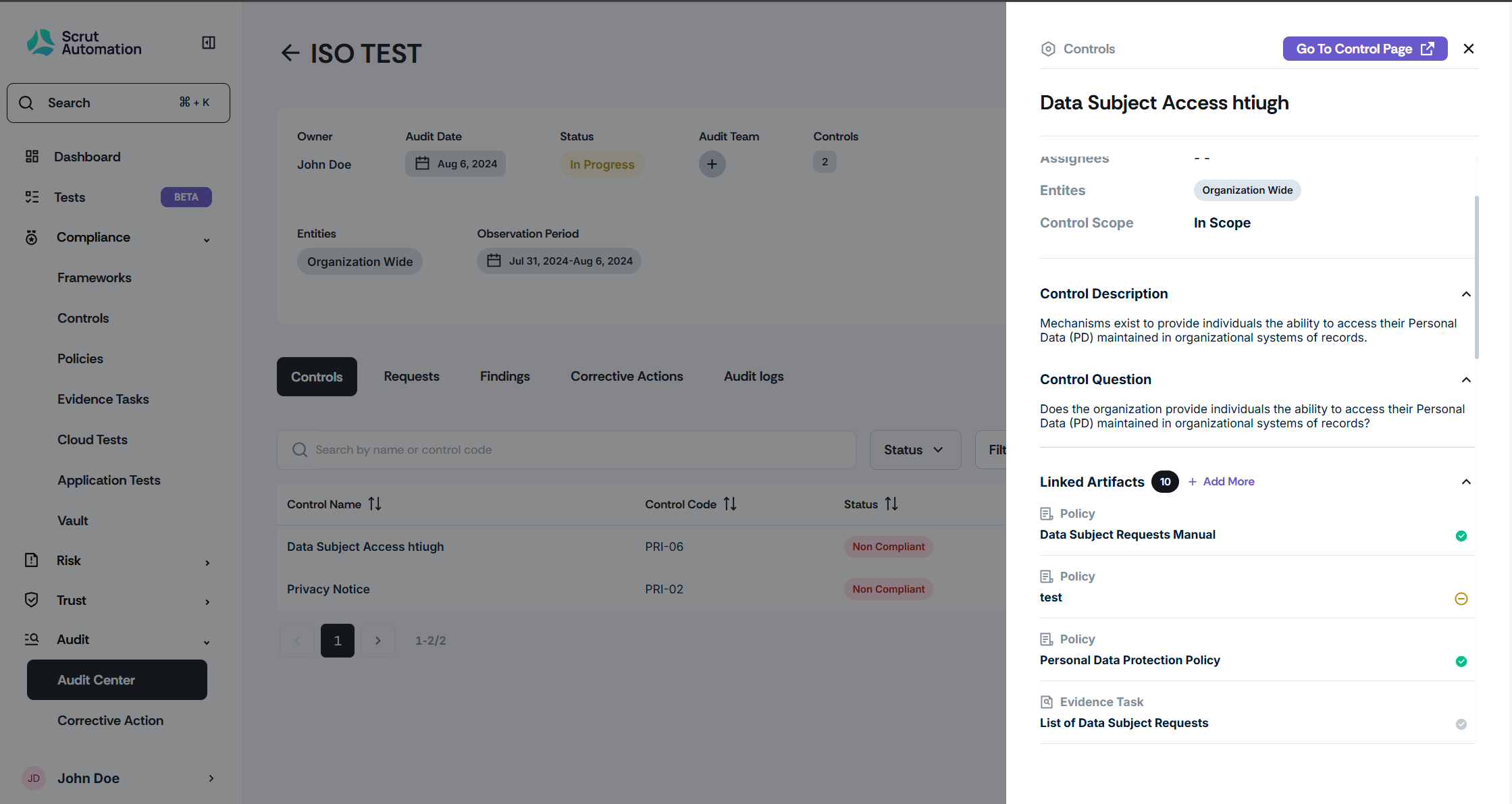Go back using arrow beside ISO TEST
Screen dimensions: 1512x804
point(290,53)
